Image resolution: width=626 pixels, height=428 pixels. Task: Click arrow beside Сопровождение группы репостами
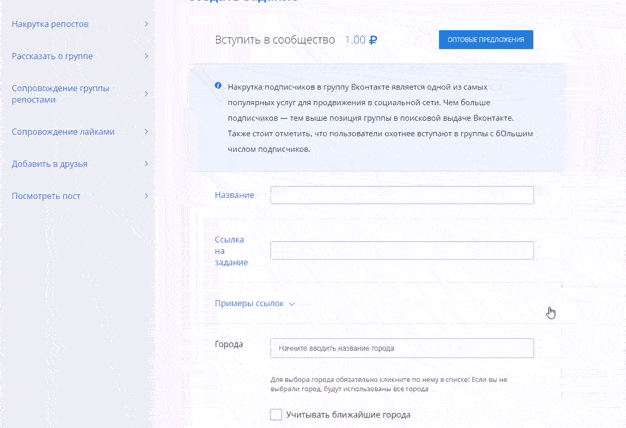click(146, 94)
